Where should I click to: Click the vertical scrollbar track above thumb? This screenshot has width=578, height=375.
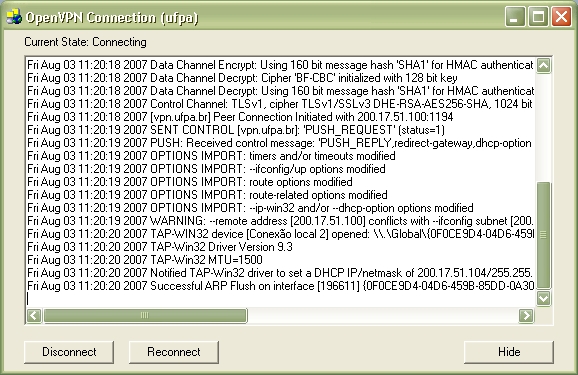coord(544,127)
